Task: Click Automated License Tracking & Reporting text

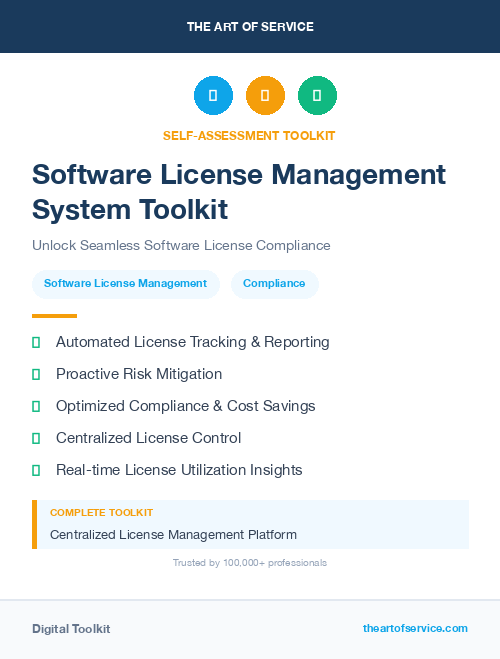Action: coord(192,343)
